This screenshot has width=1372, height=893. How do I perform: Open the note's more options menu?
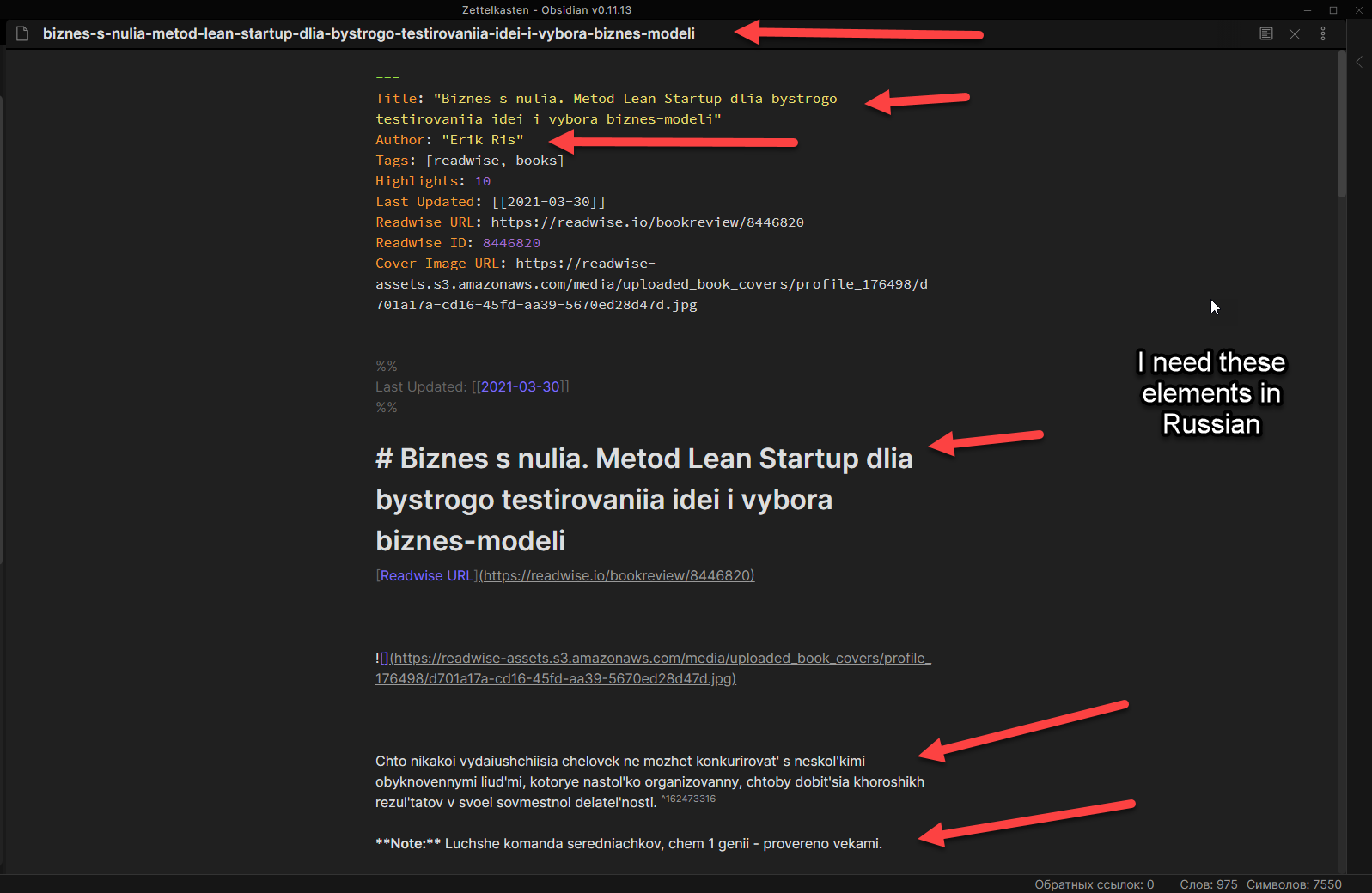pyautogui.click(x=1323, y=33)
